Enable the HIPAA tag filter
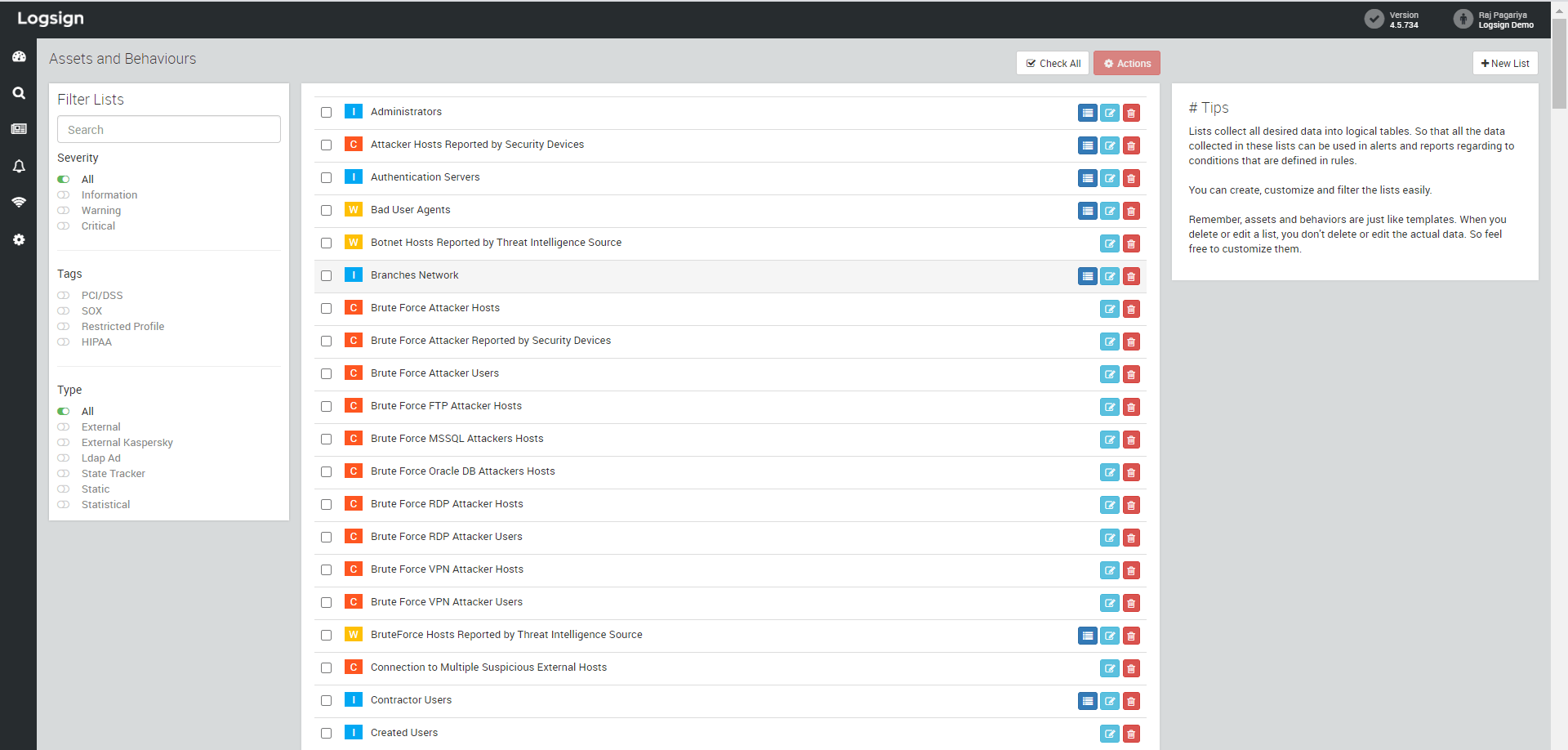The image size is (1568, 750). pyautogui.click(x=64, y=342)
